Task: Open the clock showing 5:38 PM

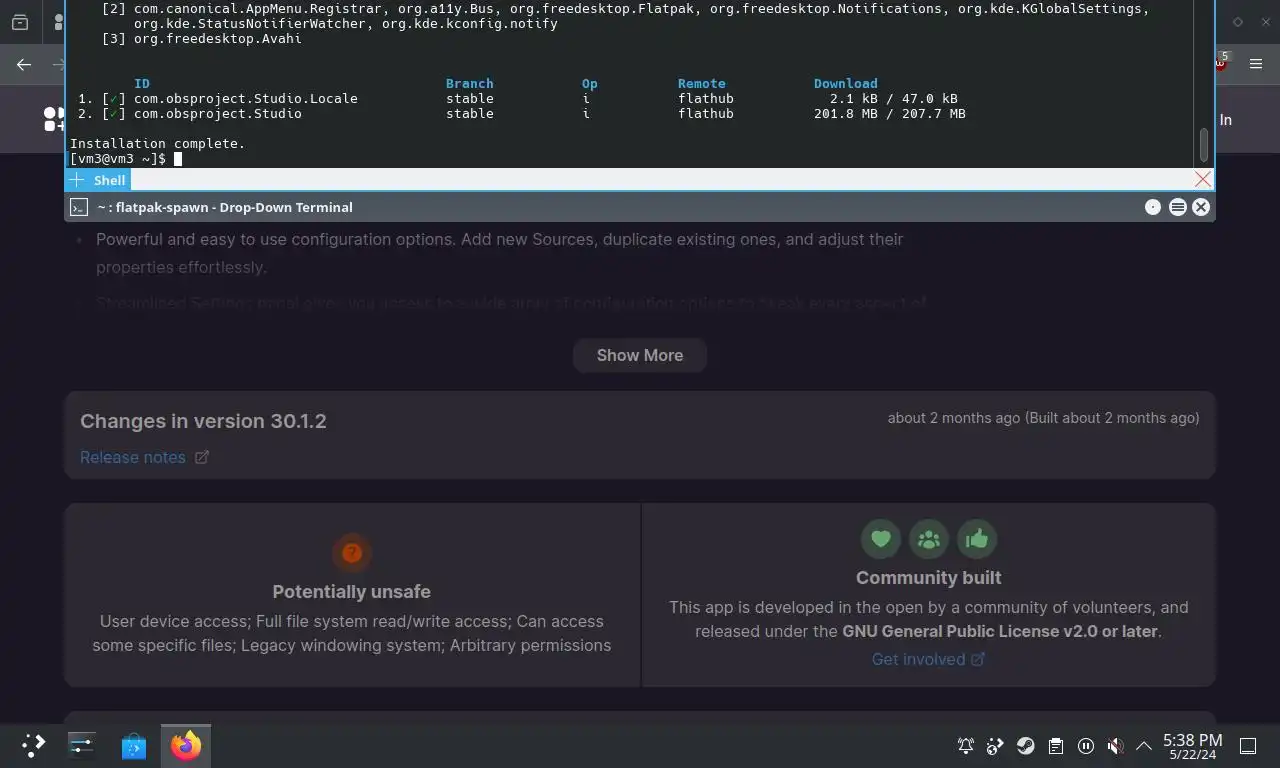Action: click(x=1192, y=746)
